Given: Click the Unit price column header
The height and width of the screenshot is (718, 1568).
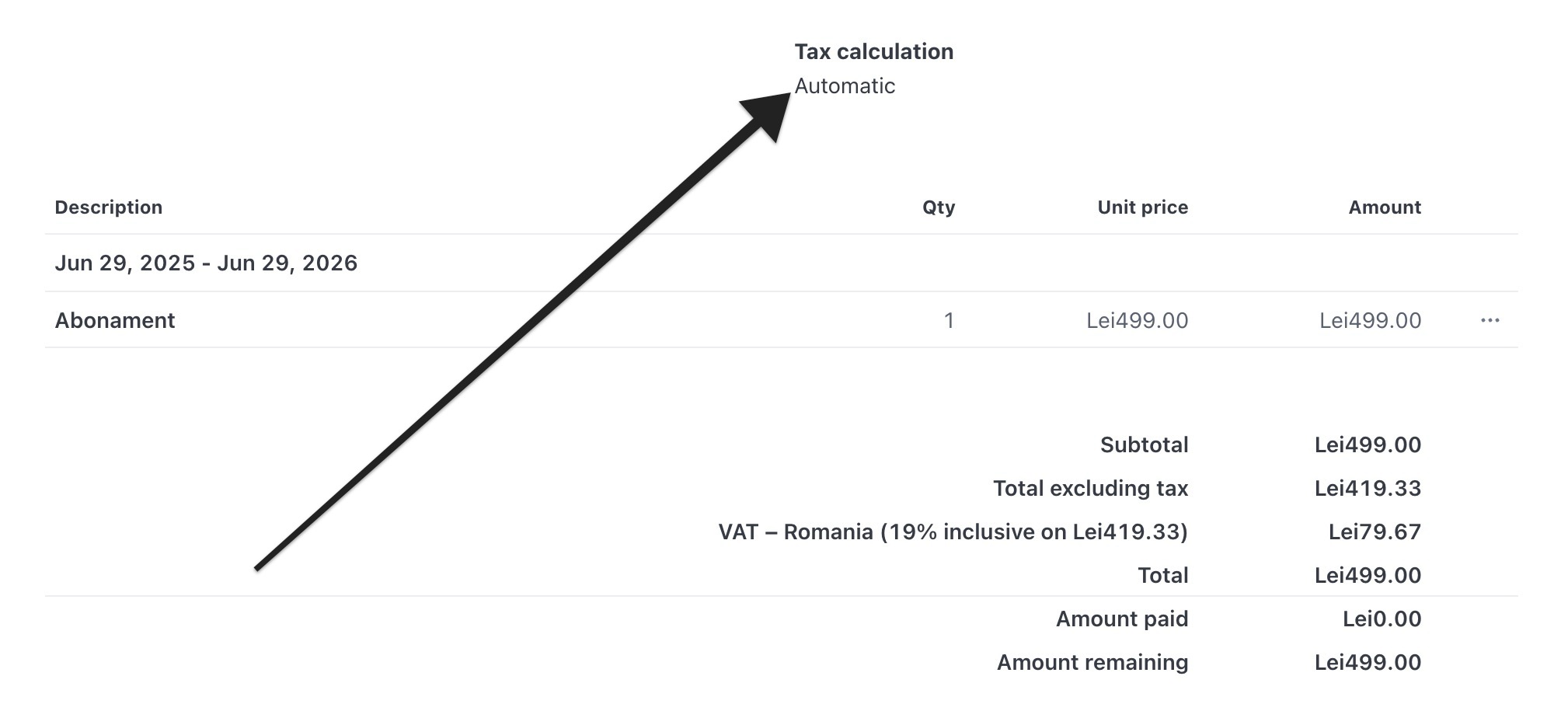Looking at the screenshot, I should [x=1141, y=207].
